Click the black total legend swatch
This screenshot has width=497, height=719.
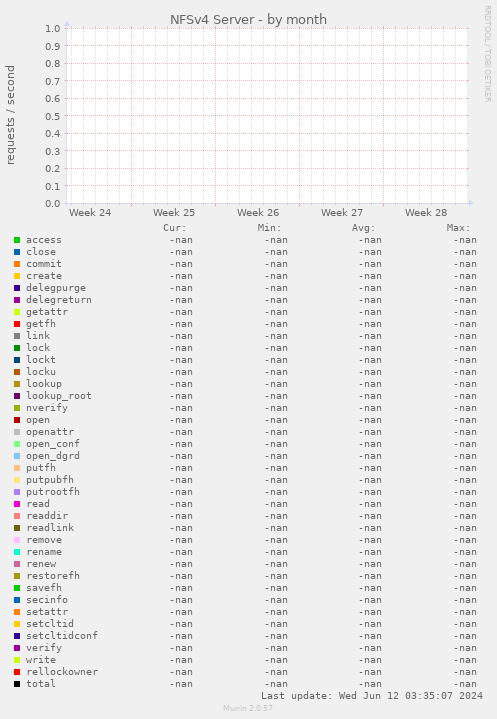[x=17, y=684]
